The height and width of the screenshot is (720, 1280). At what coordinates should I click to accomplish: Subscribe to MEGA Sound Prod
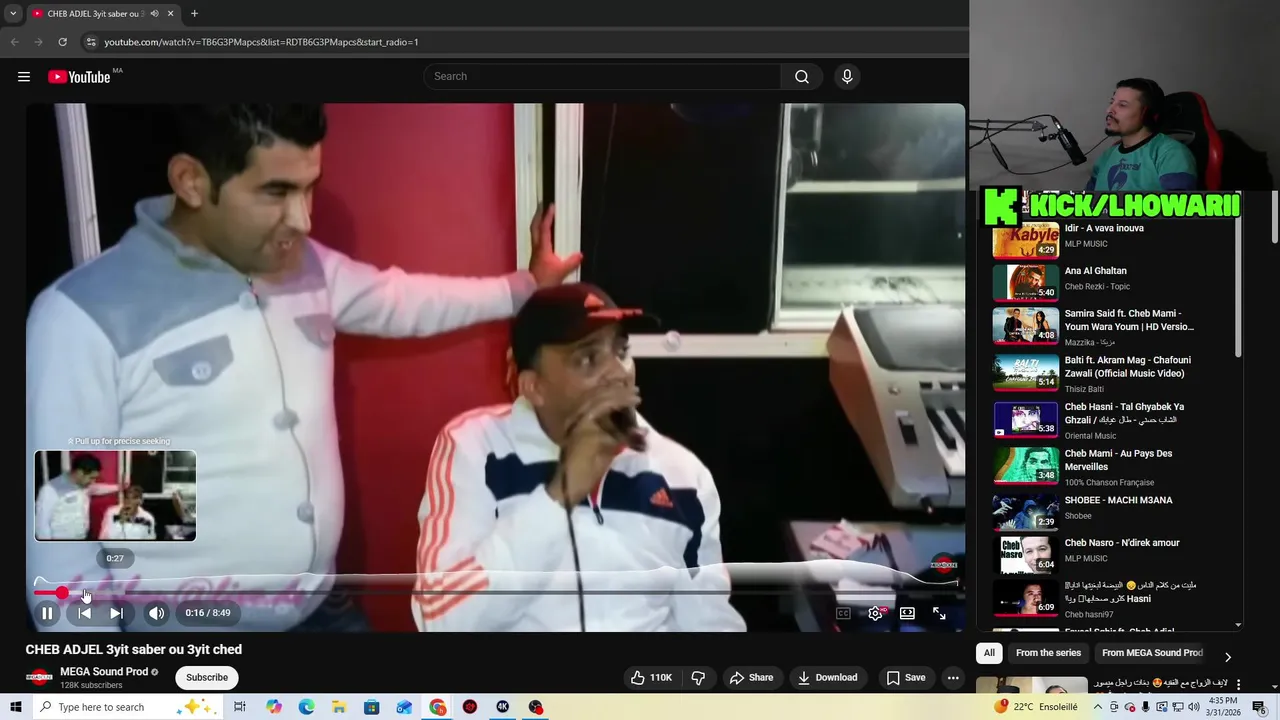(207, 677)
